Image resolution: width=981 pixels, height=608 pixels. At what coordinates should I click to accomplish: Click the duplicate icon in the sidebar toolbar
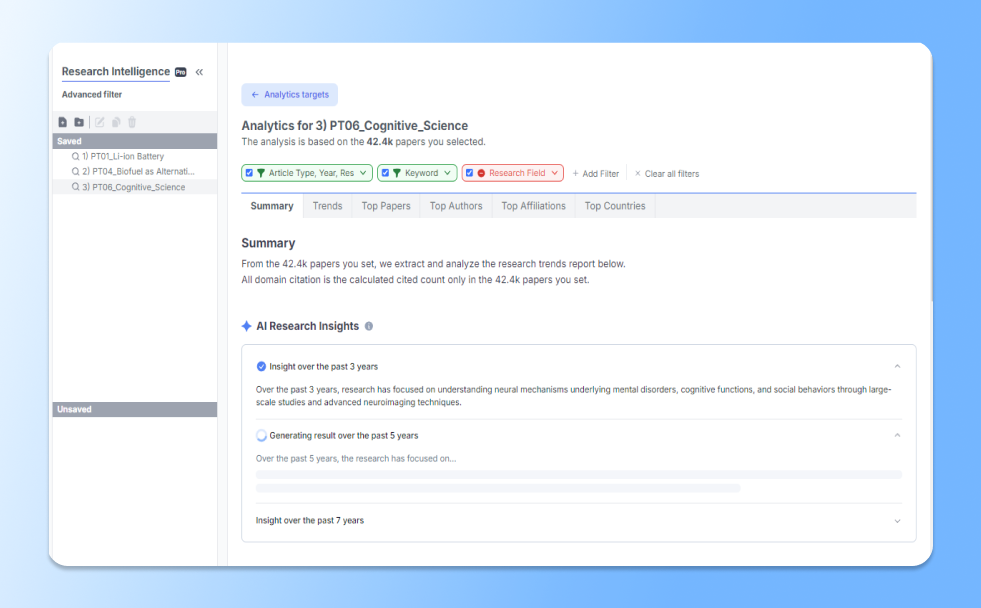pyautogui.click(x=116, y=122)
